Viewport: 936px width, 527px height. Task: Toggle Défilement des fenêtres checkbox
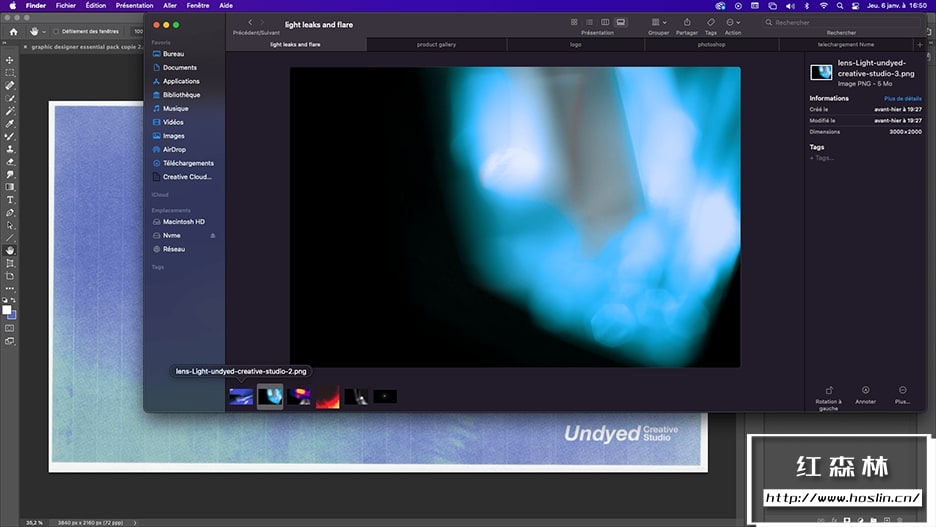pos(56,32)
